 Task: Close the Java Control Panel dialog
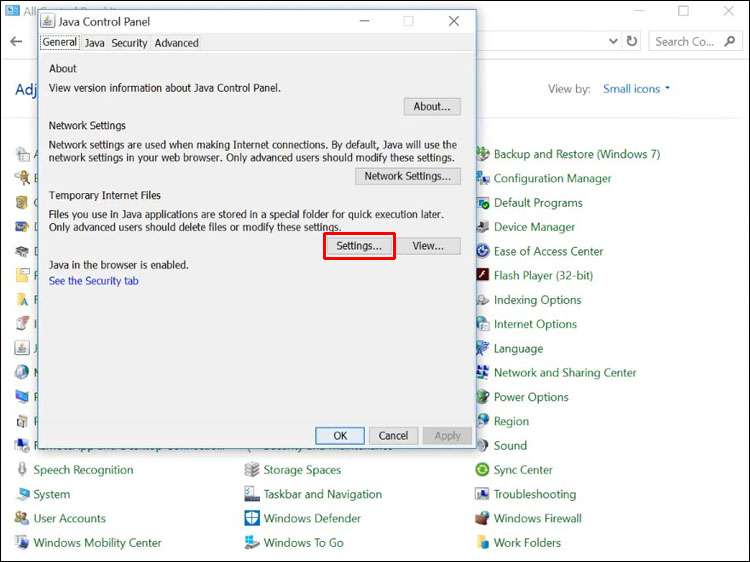click(454, 21)
